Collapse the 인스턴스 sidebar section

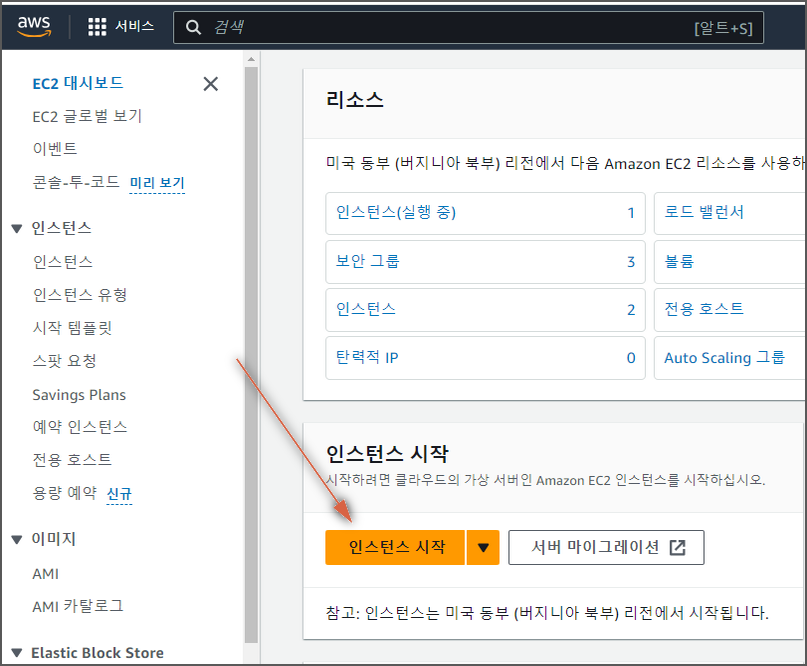(17, 229)
